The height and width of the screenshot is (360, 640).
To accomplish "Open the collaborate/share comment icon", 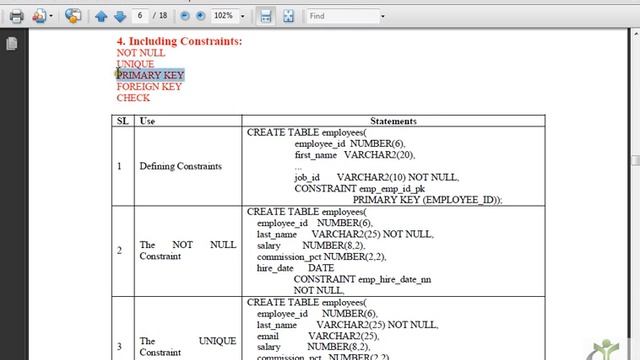I will pos(73,16).
